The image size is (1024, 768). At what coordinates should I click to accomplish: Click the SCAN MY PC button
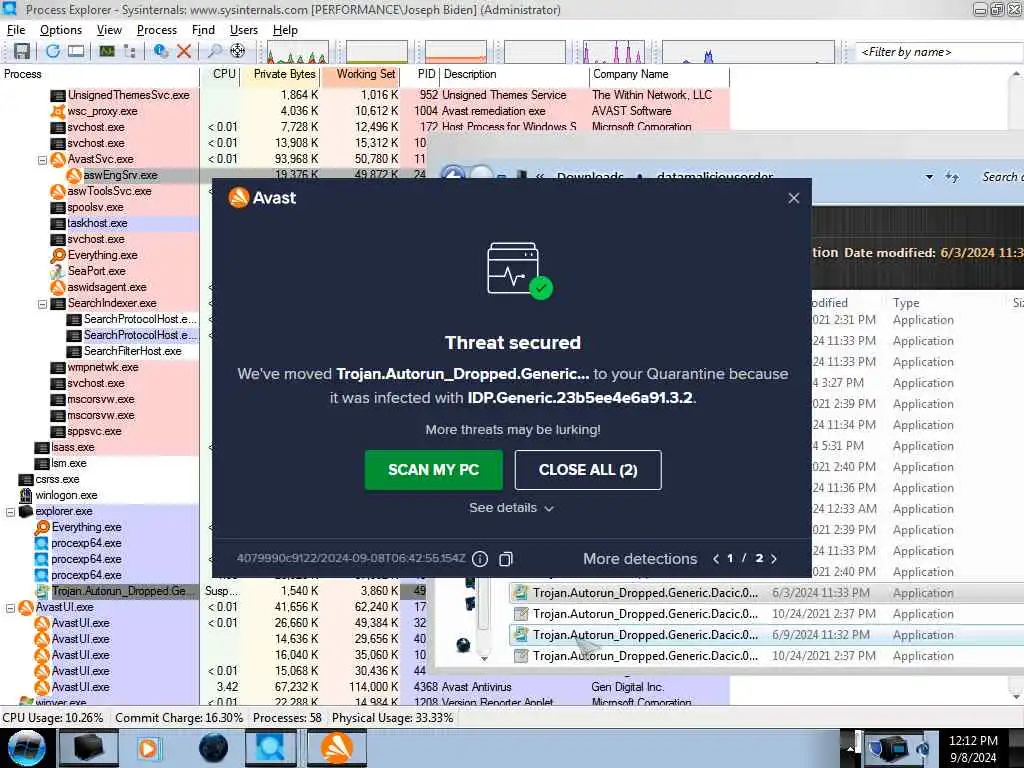pyautogui.click(x=434, y=470)
